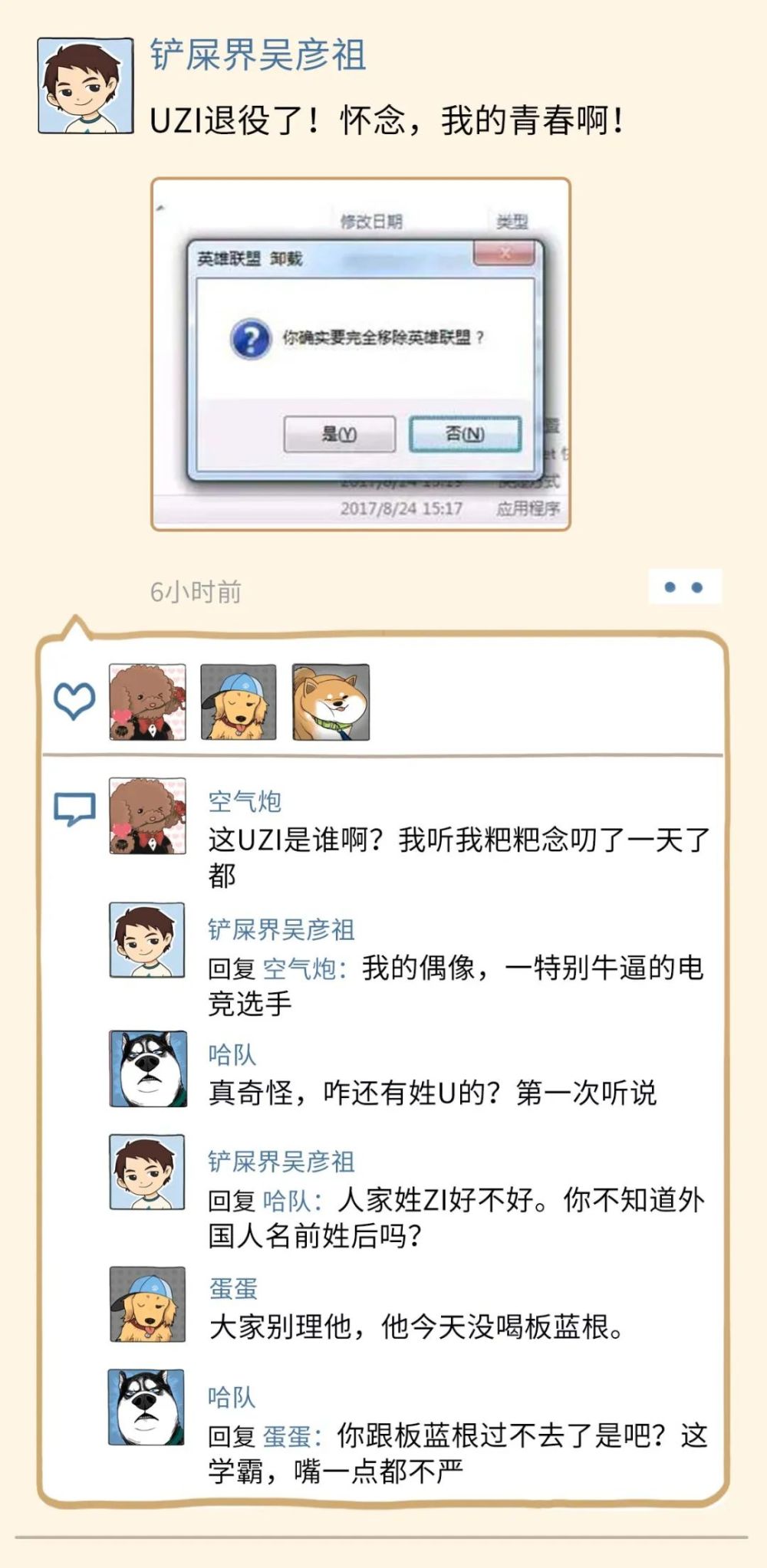The height and width of the screenshot is (1568, 767).
Task: Open the uninstall dialog screenshot image
Action: pyautogui.click(x=360, y=354)
